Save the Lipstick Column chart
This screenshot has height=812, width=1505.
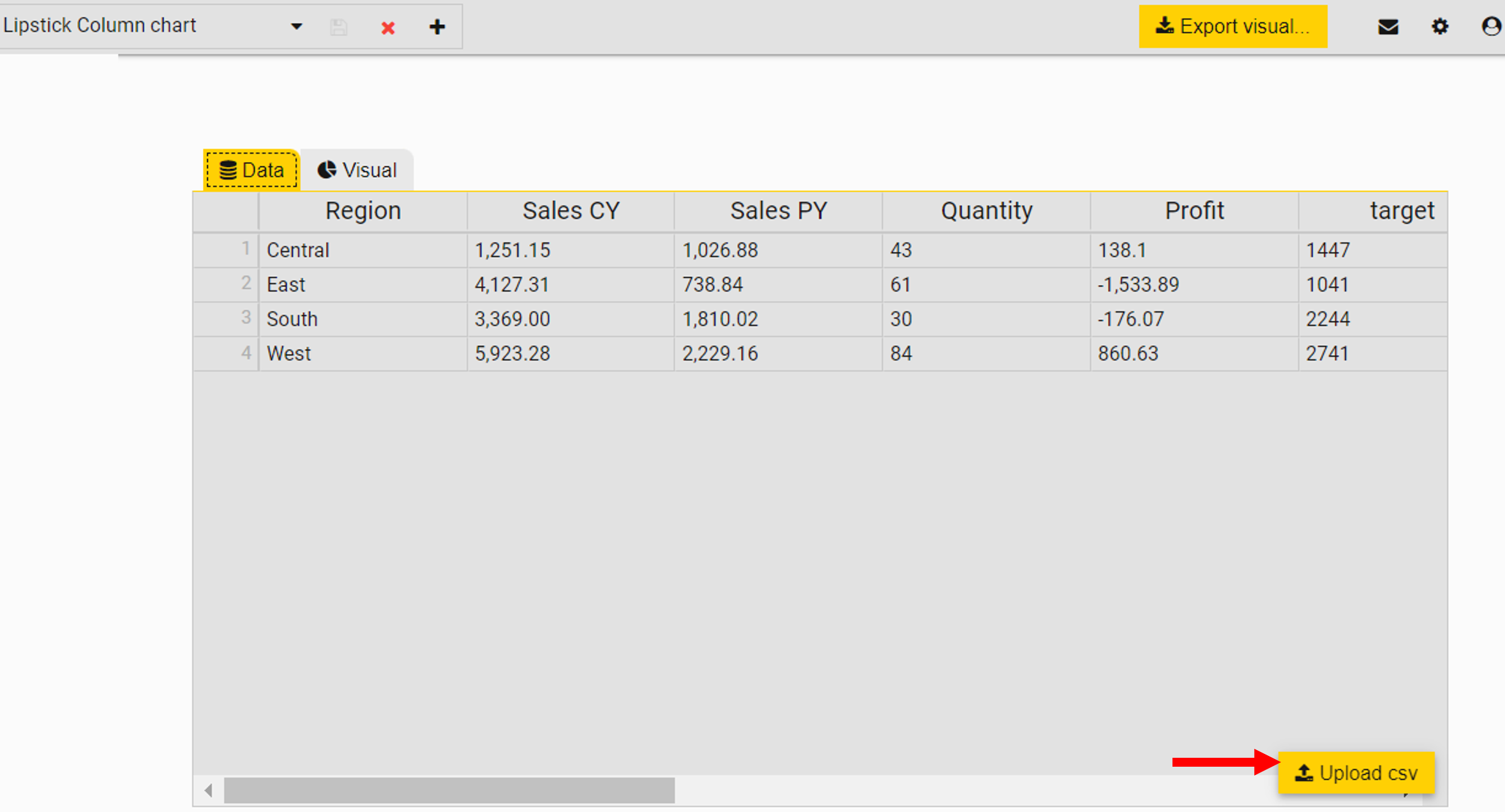339,26
